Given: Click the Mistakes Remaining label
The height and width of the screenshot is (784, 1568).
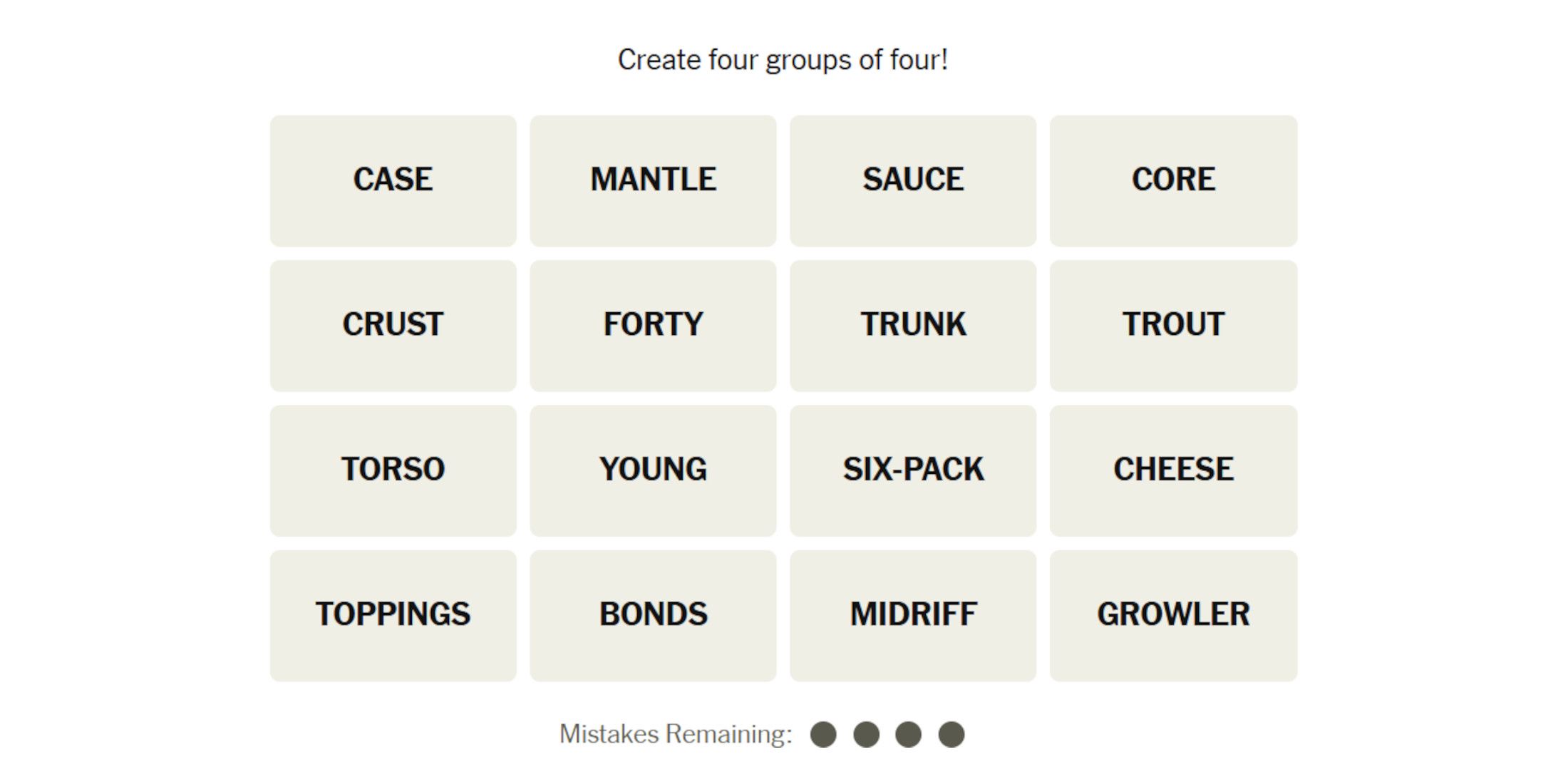Looking at the screenshot, I should [676, 734].
